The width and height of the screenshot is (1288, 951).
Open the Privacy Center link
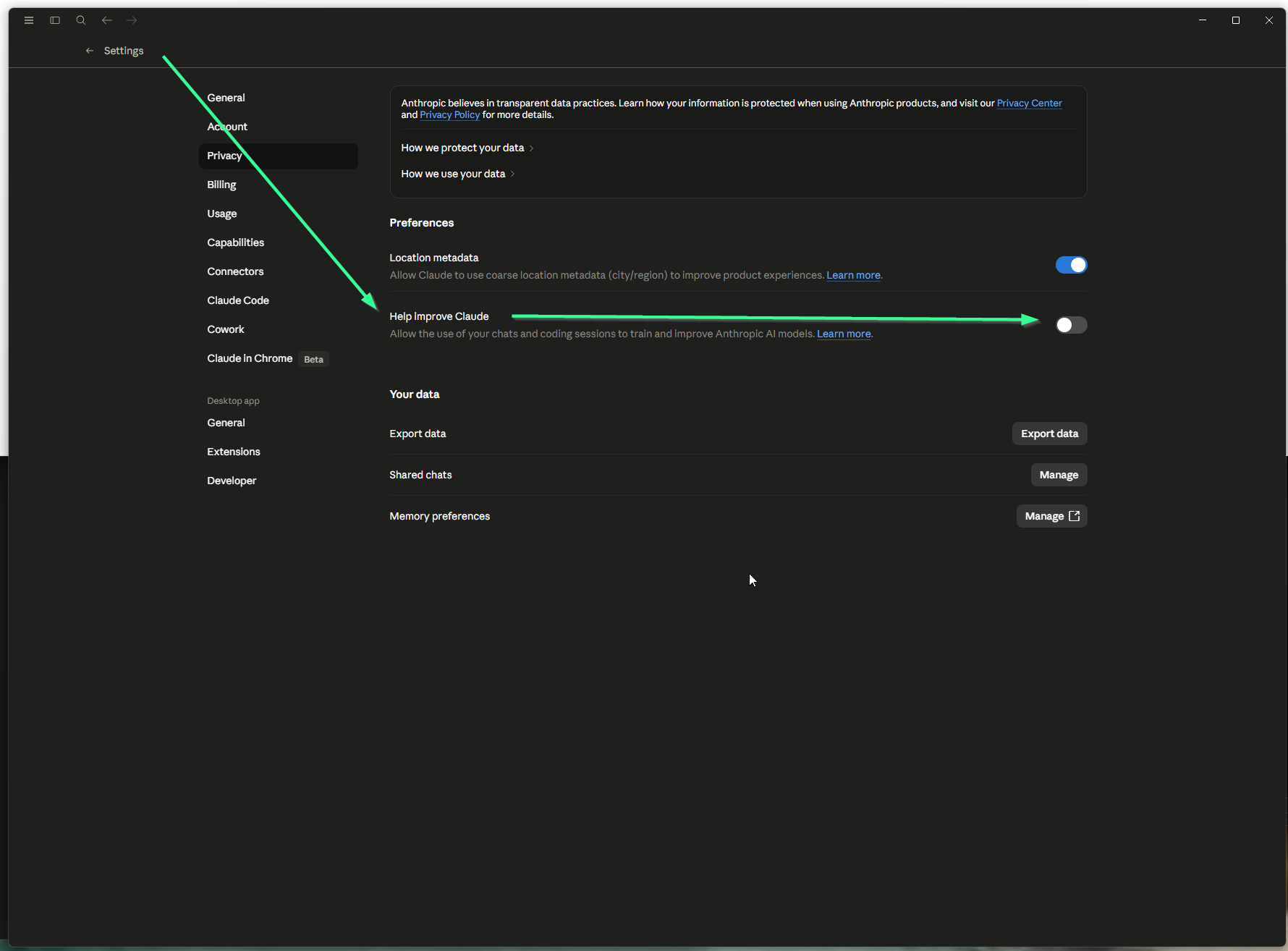pos(1029,103)
